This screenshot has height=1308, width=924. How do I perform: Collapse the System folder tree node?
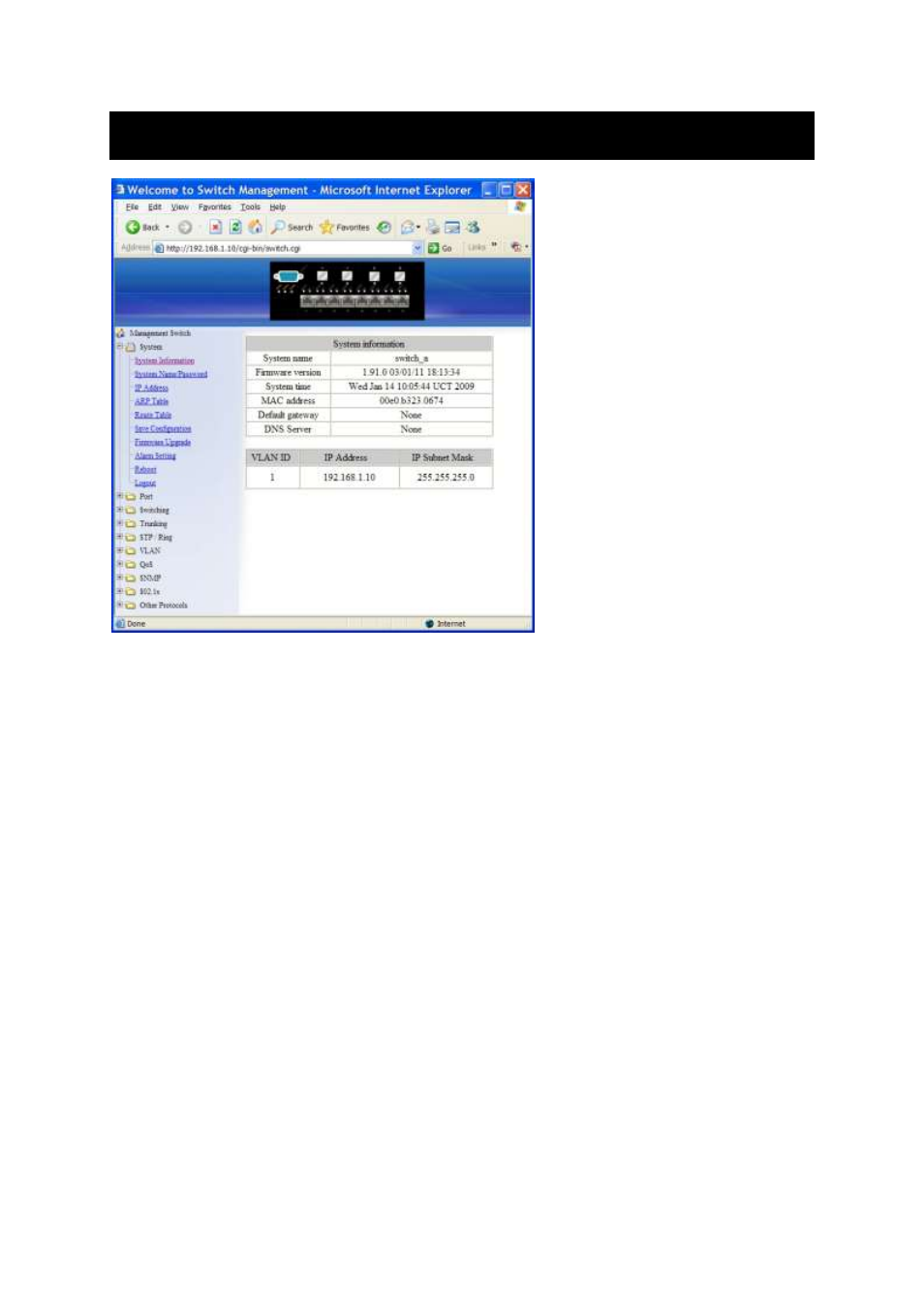click(x=120, y=347)
